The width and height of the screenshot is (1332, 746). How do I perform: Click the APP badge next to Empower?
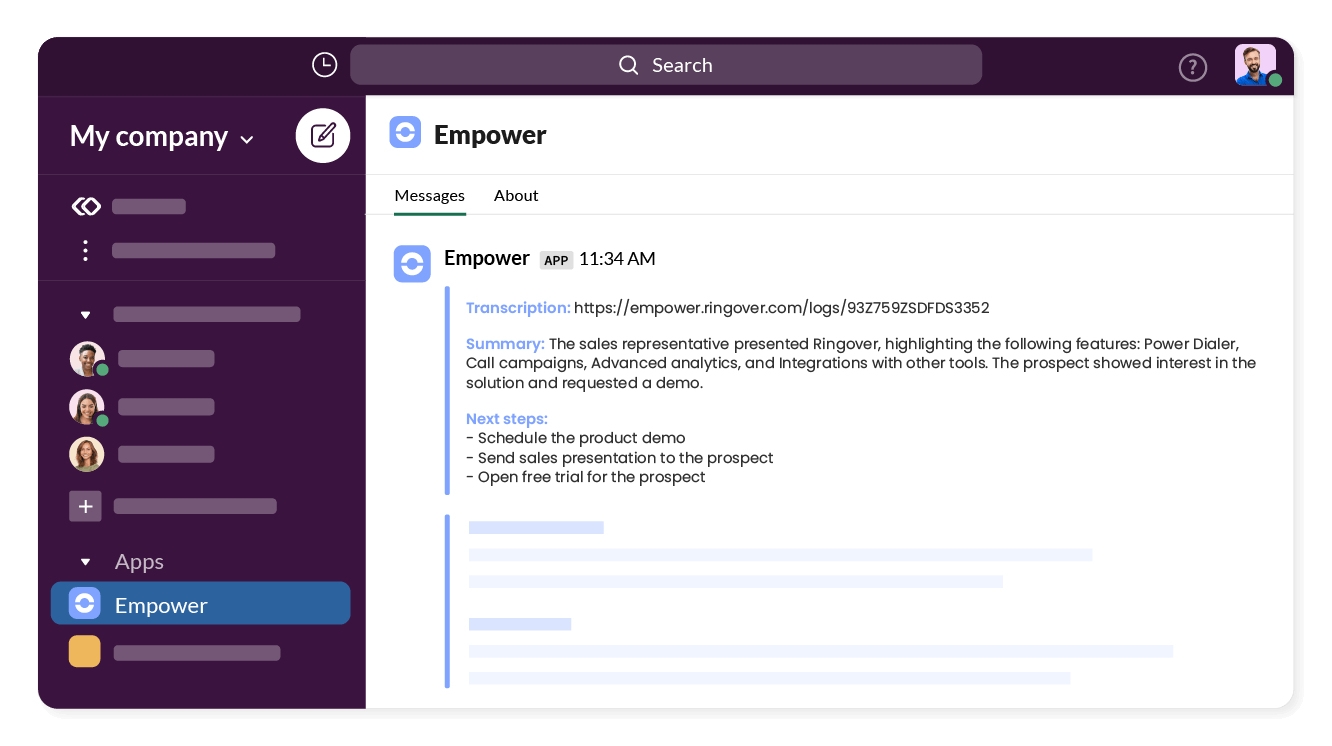tap(556, 259)
